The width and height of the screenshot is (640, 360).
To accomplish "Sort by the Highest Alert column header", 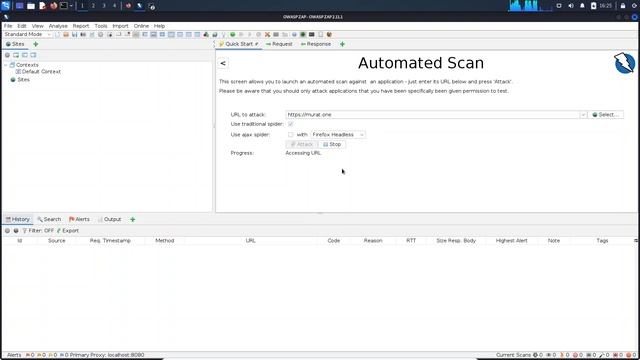I will [x=512, y=241].
